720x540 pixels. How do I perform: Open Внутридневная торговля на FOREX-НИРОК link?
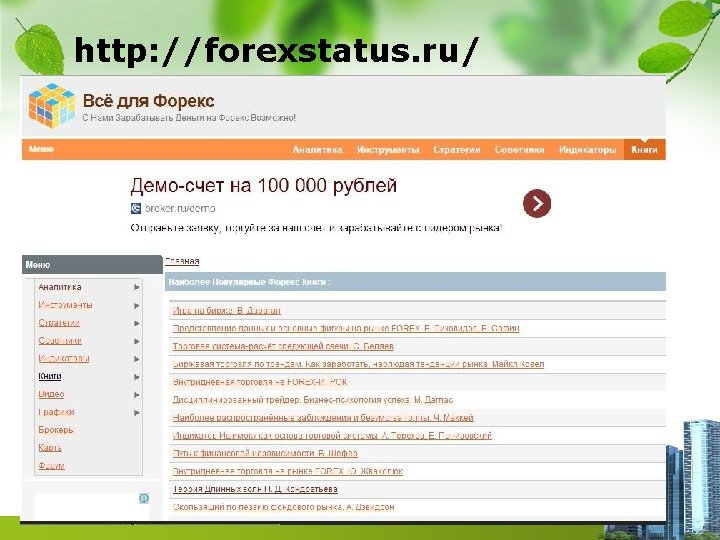260,382
